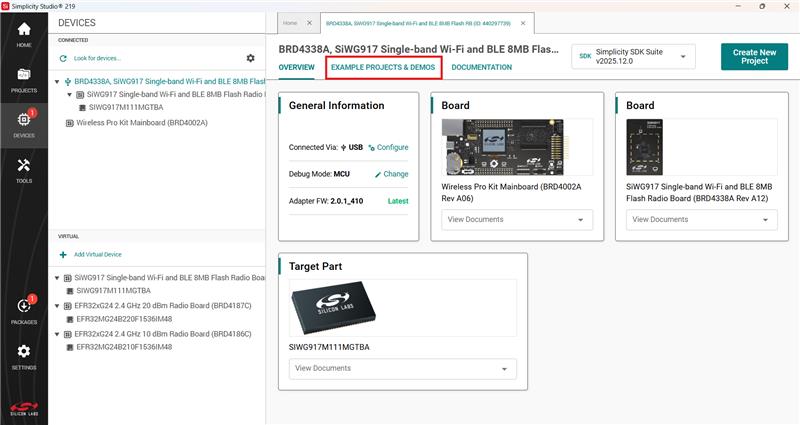Collapse the connected BRD4338A device tree node
The height and width of the screenshot is (425, 800).
(x=56, y=82)
